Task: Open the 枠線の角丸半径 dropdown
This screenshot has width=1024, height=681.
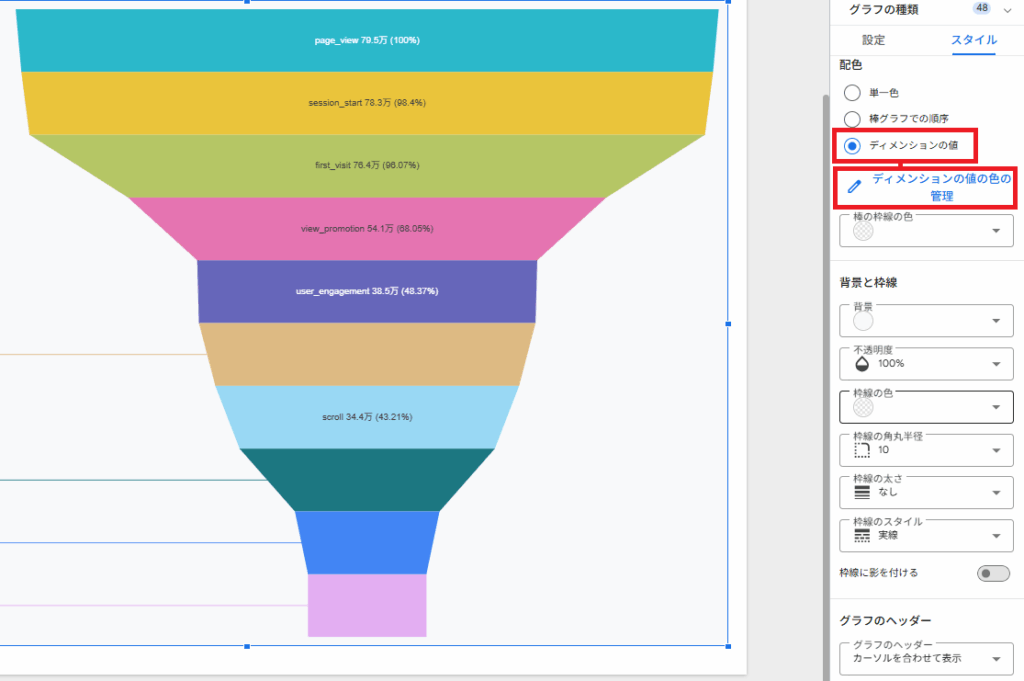Action: point(926,450)
